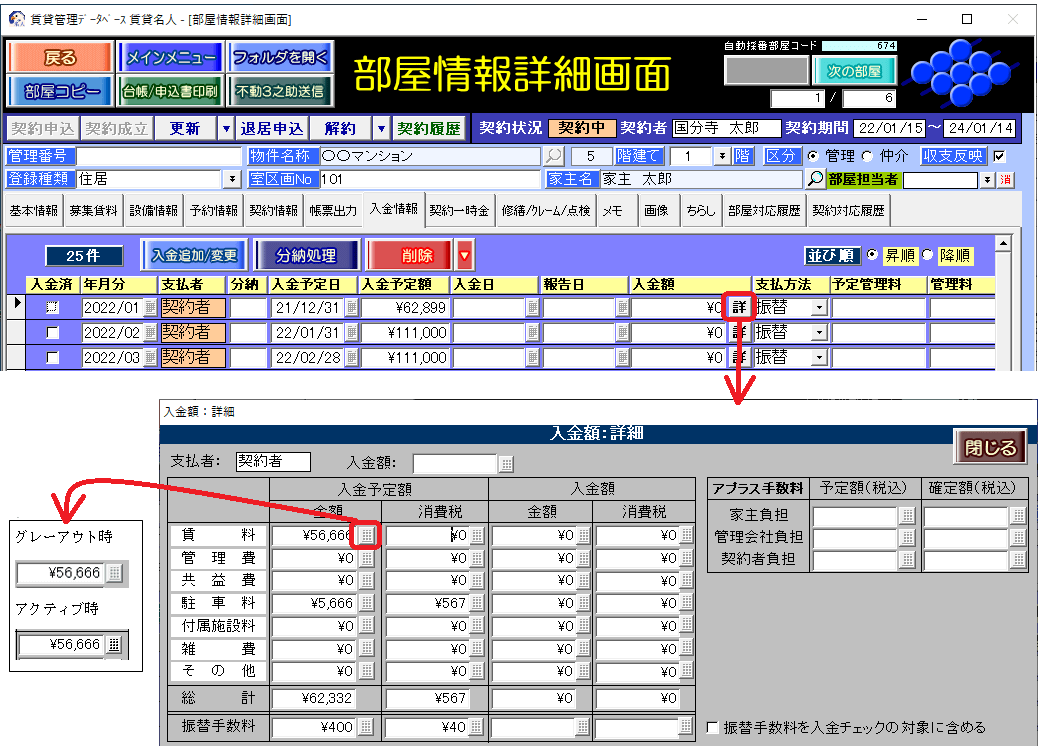Open dropdown arrow next to red 削除 button
This screenshot has width=1040, height=746.
tap(464, 255)
